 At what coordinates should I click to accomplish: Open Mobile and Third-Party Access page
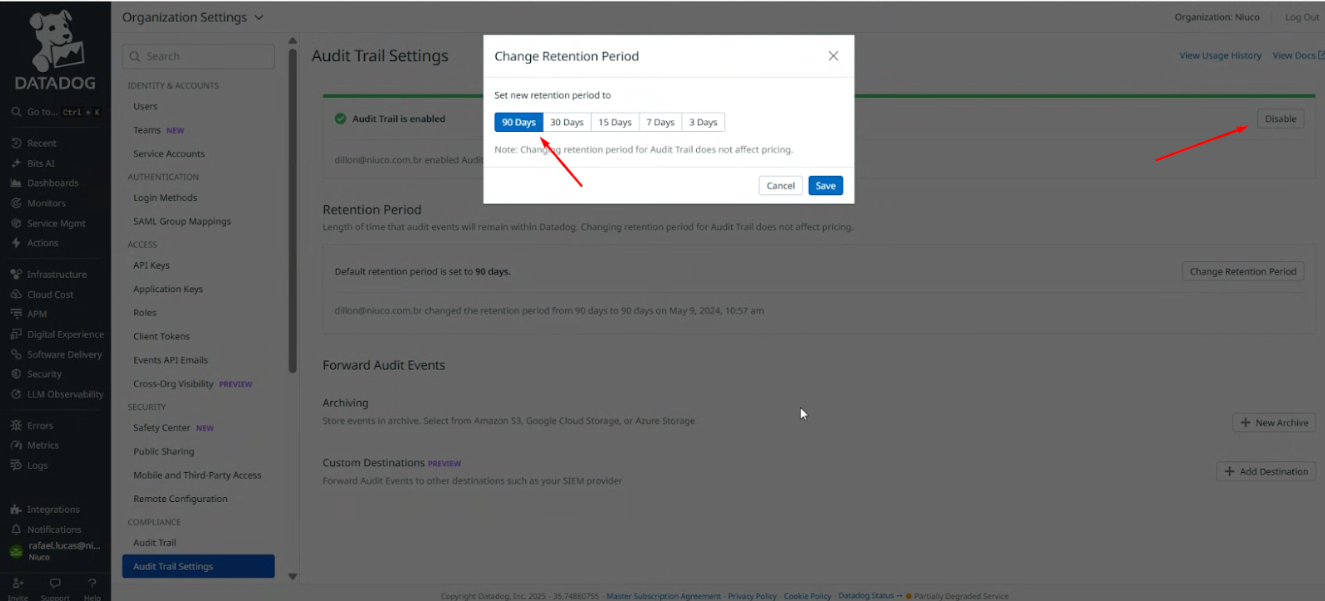point(197,475)
